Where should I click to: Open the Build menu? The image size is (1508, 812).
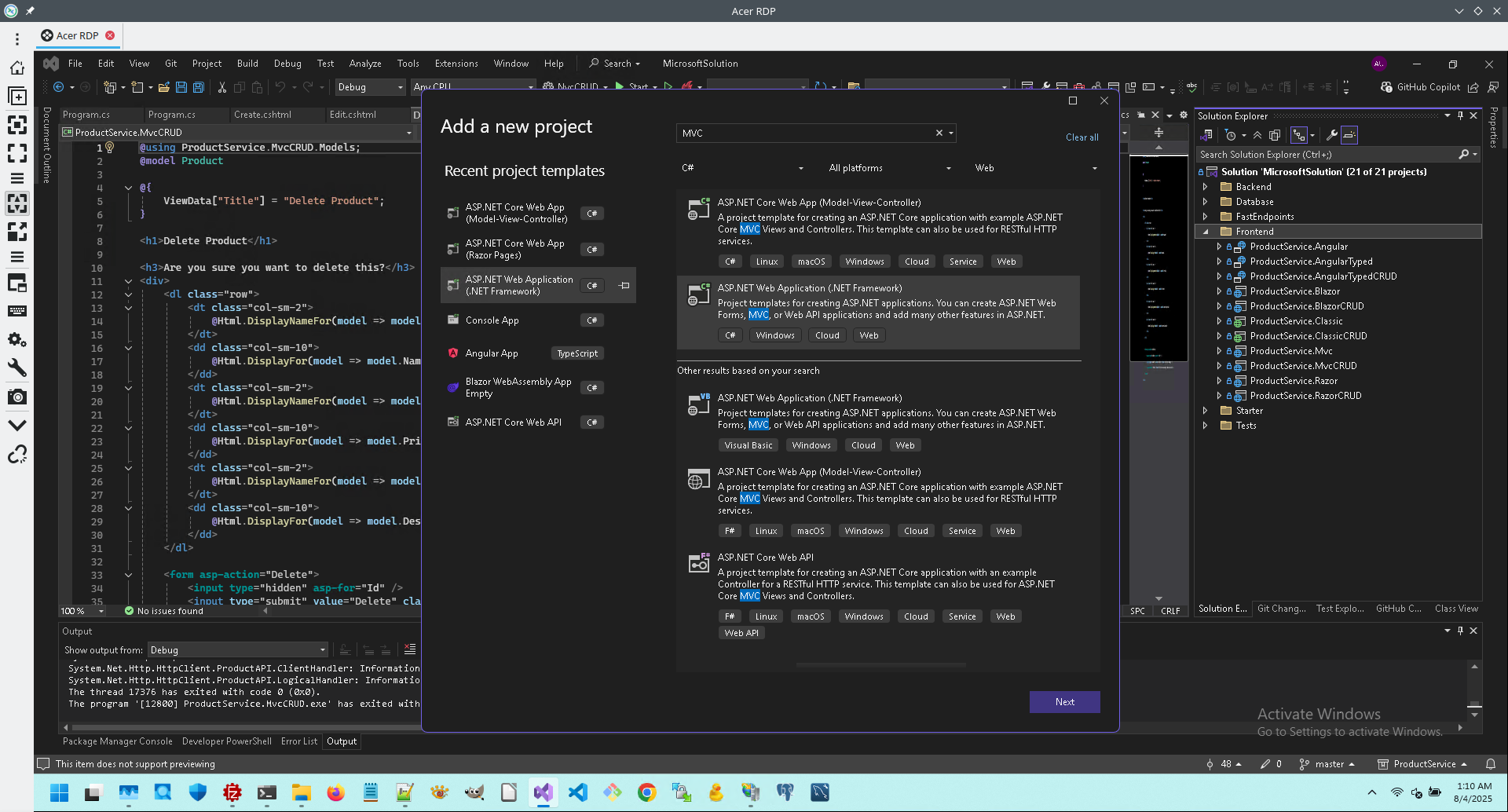[247, 64]
